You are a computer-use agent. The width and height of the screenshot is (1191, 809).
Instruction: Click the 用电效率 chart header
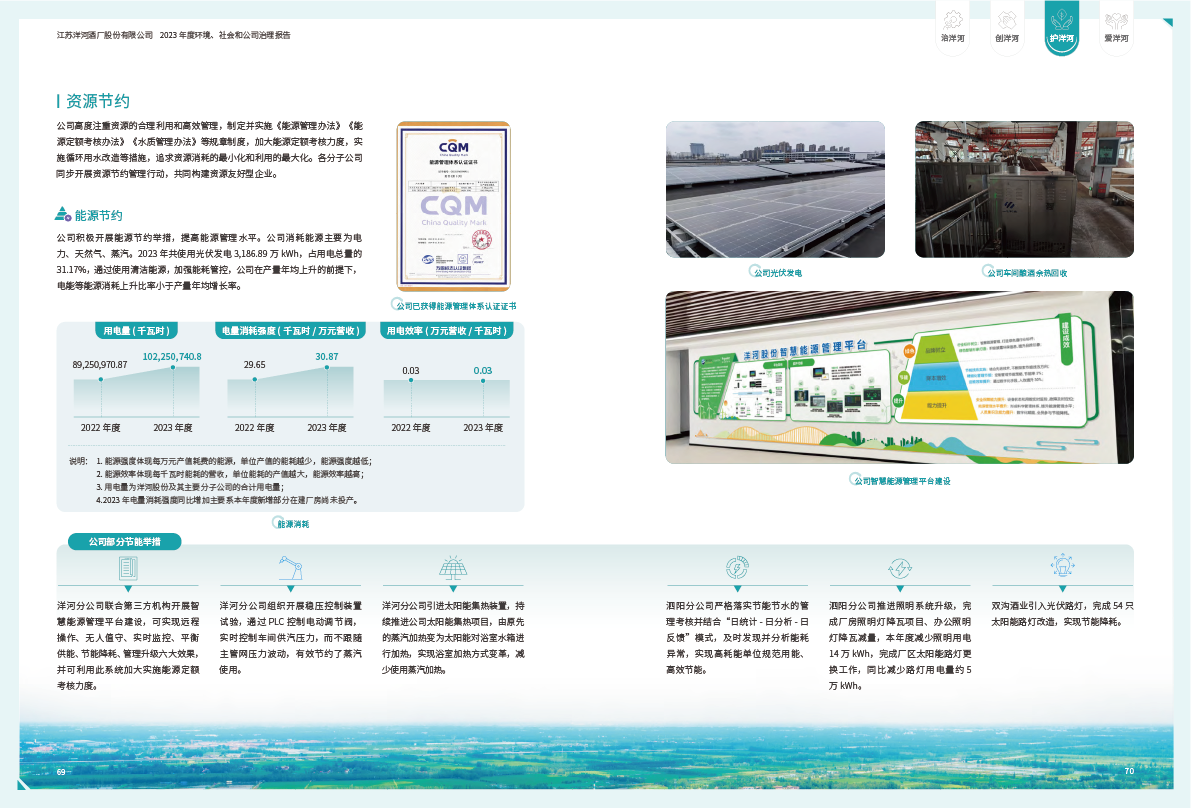[447, 330]
